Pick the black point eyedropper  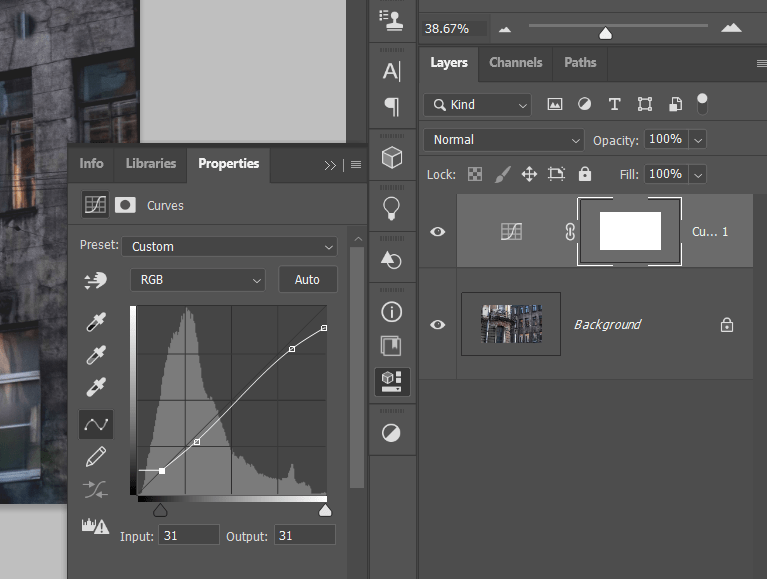96,322
